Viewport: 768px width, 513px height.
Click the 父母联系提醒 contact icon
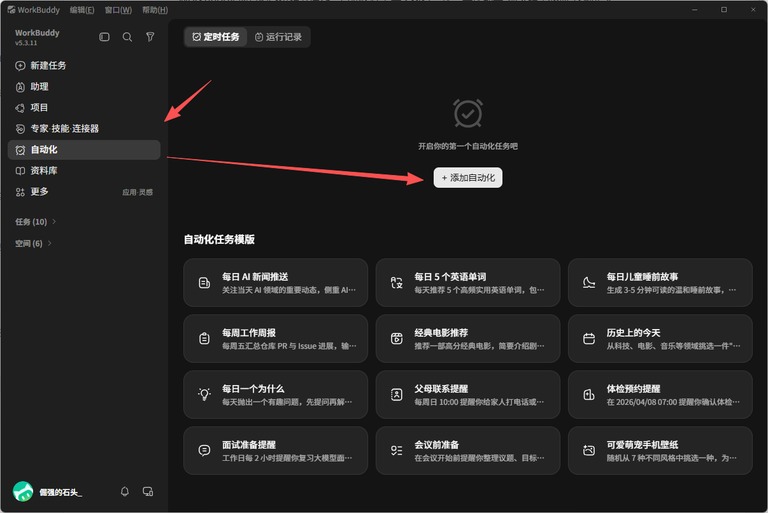tap(397, 394)
